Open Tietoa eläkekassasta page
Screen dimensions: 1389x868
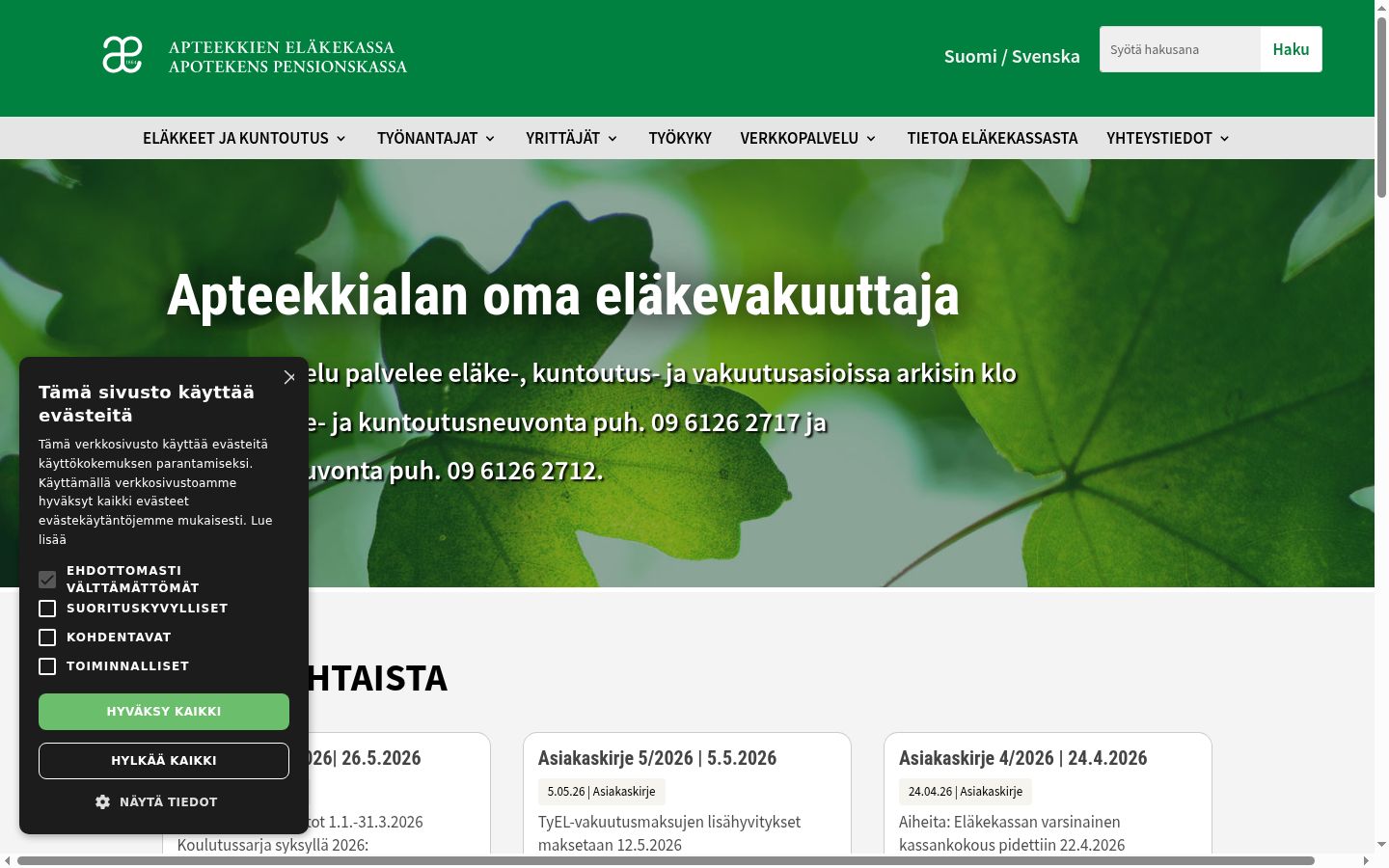click(x=993, y=138)
